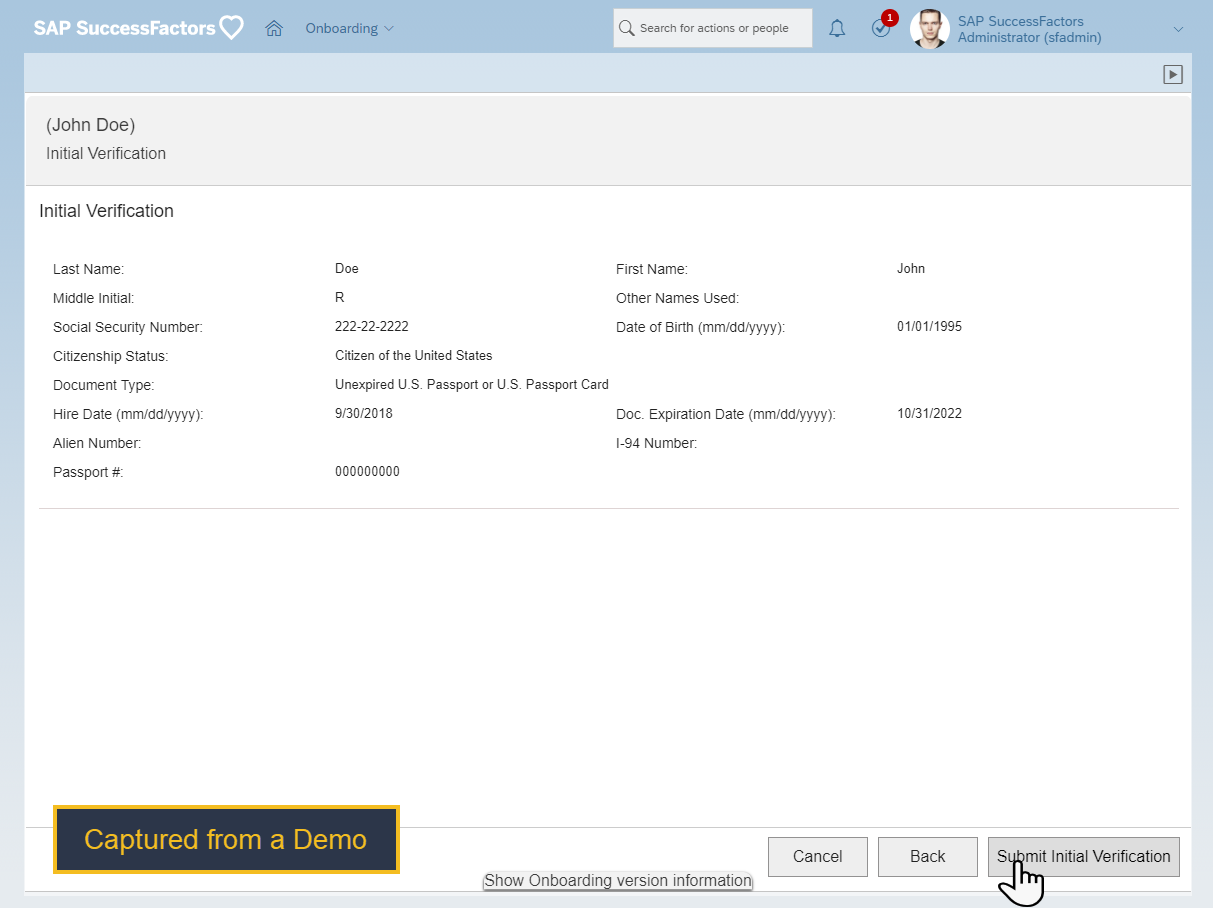Screen dimensions: 1213x908
Task: Click the I-94 Number label
Action: coord(656,443)
